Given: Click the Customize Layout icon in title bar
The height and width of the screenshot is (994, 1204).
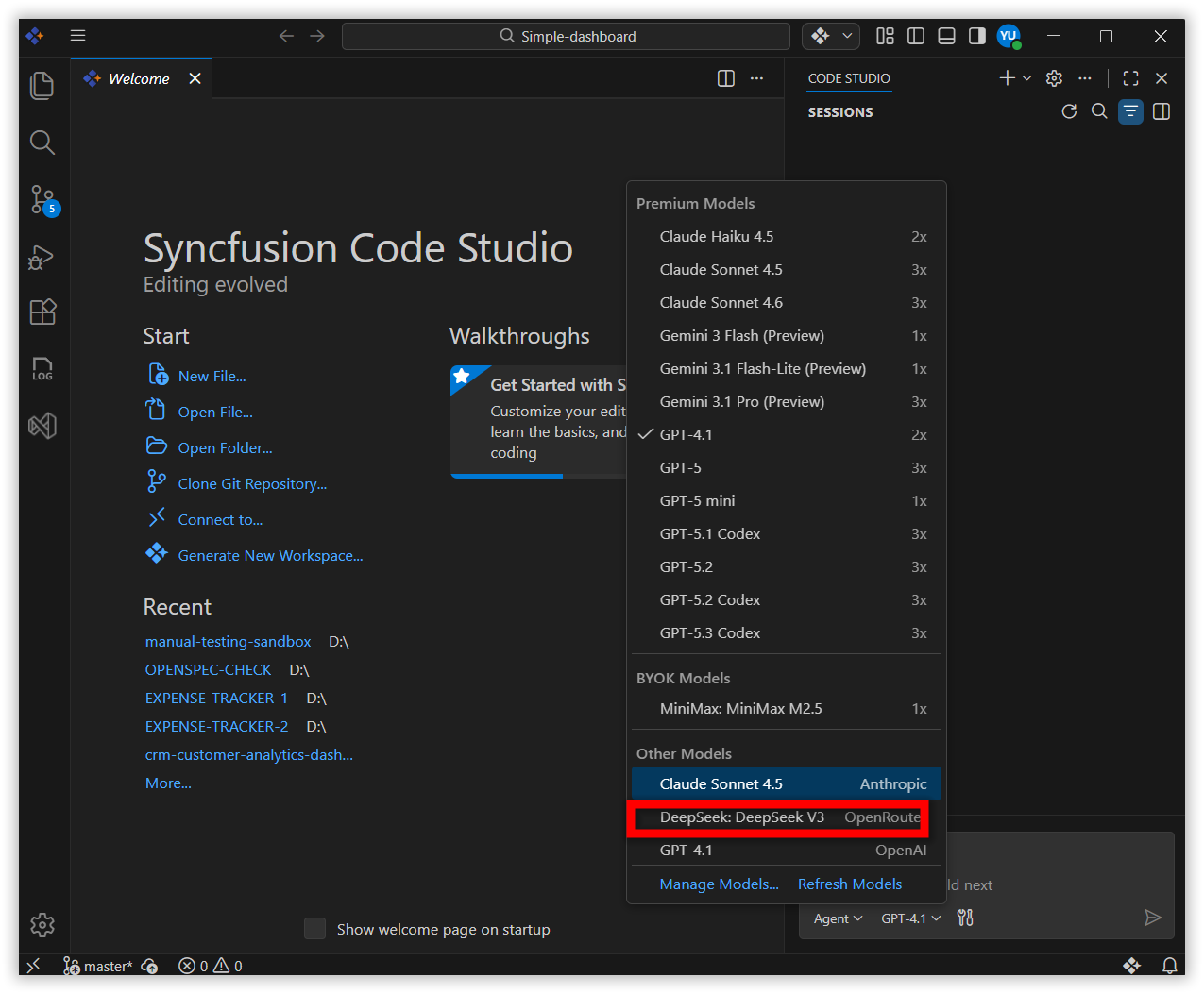Looking at the screenshot, I should (885, 36).
